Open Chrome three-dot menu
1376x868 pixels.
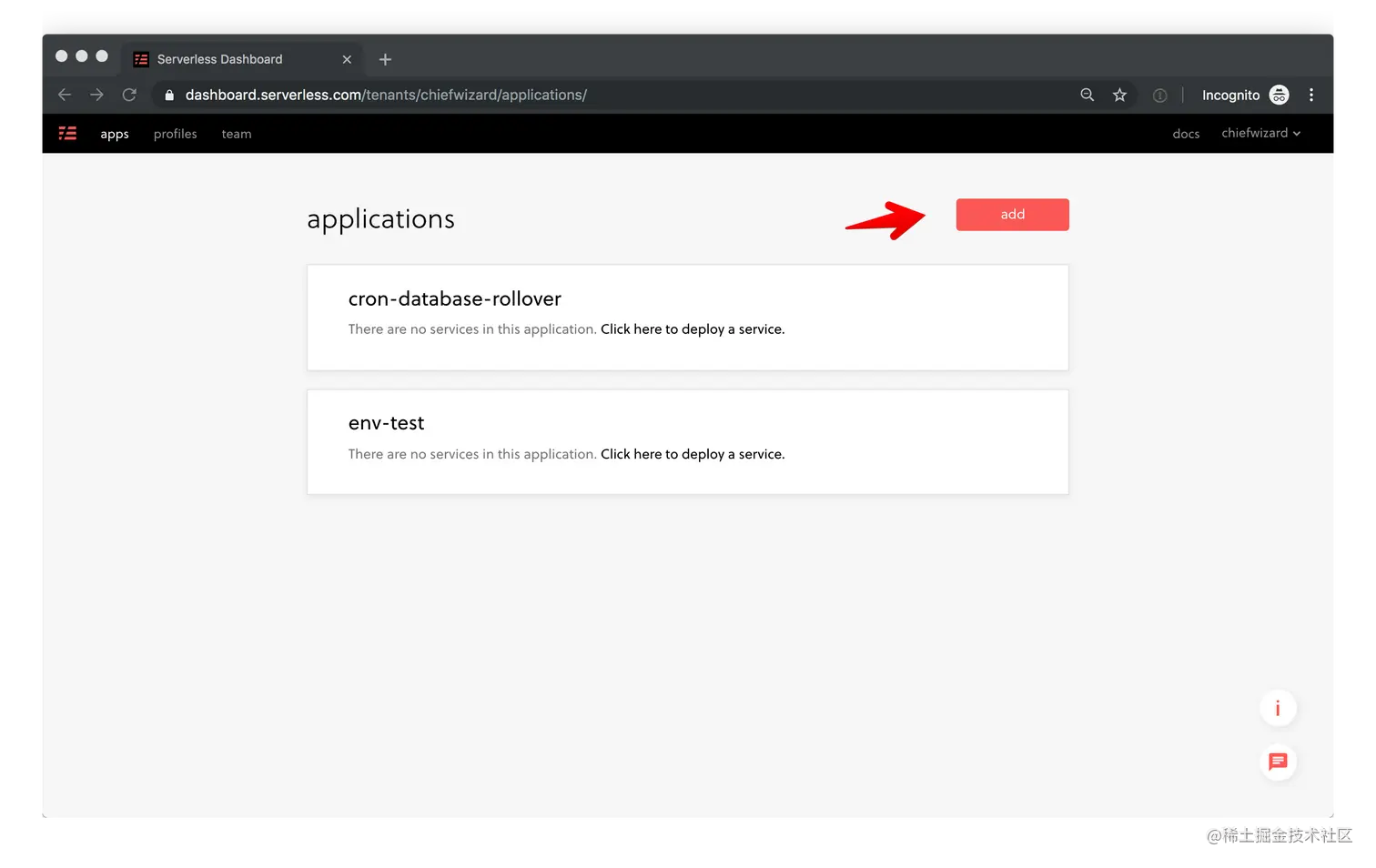click(1311, 95)
